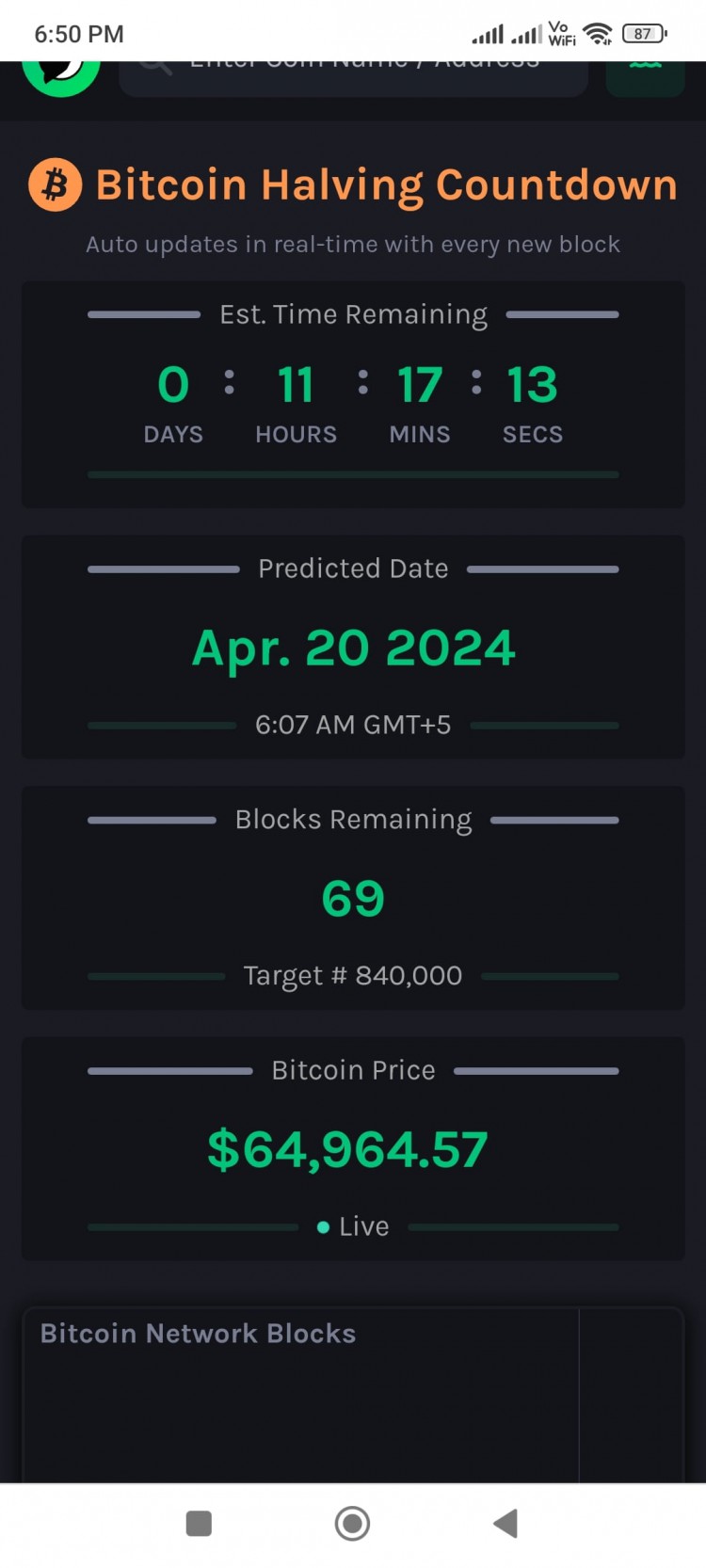Click the Target # 840,000 label

pyautogui.click(x=353, y=976)
